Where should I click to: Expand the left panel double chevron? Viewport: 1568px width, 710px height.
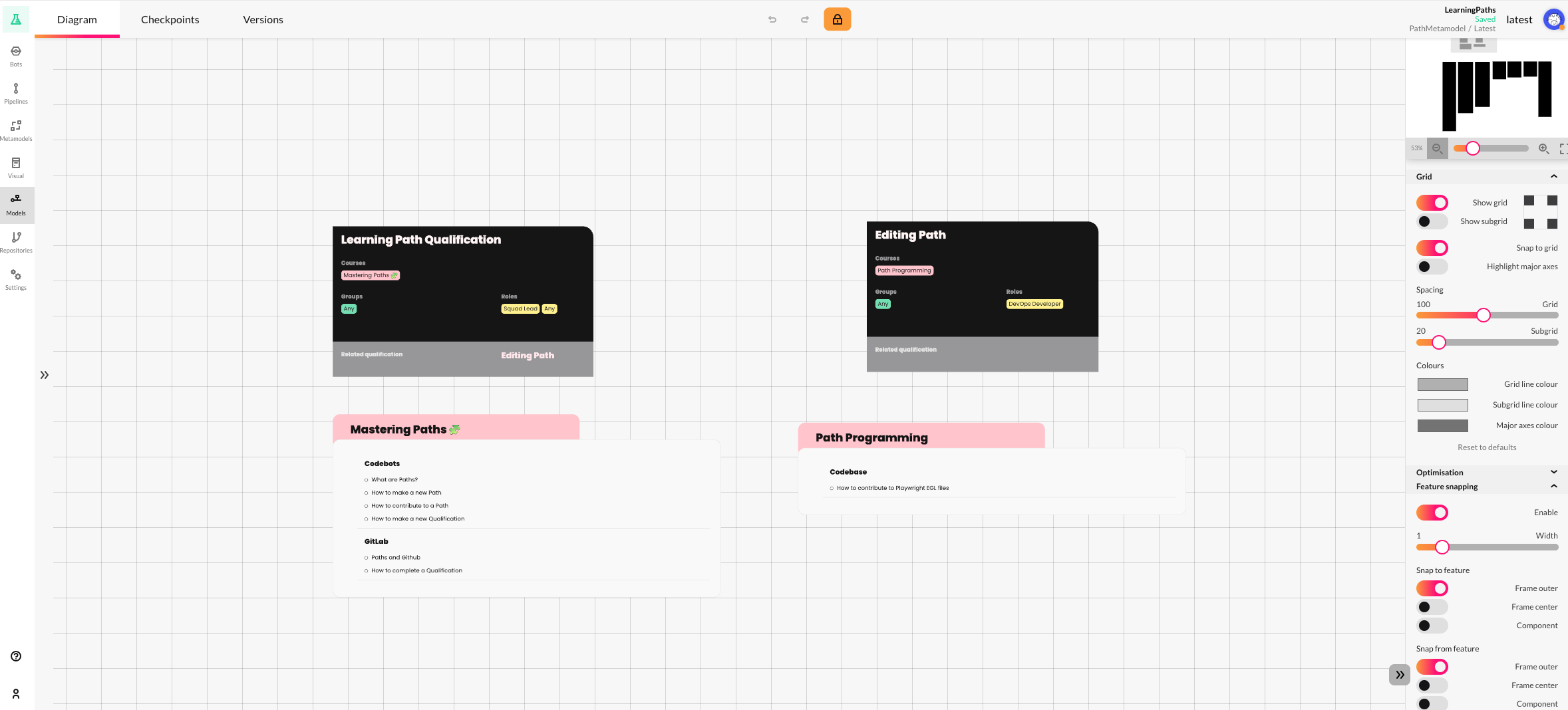click(x=45, y=375)
